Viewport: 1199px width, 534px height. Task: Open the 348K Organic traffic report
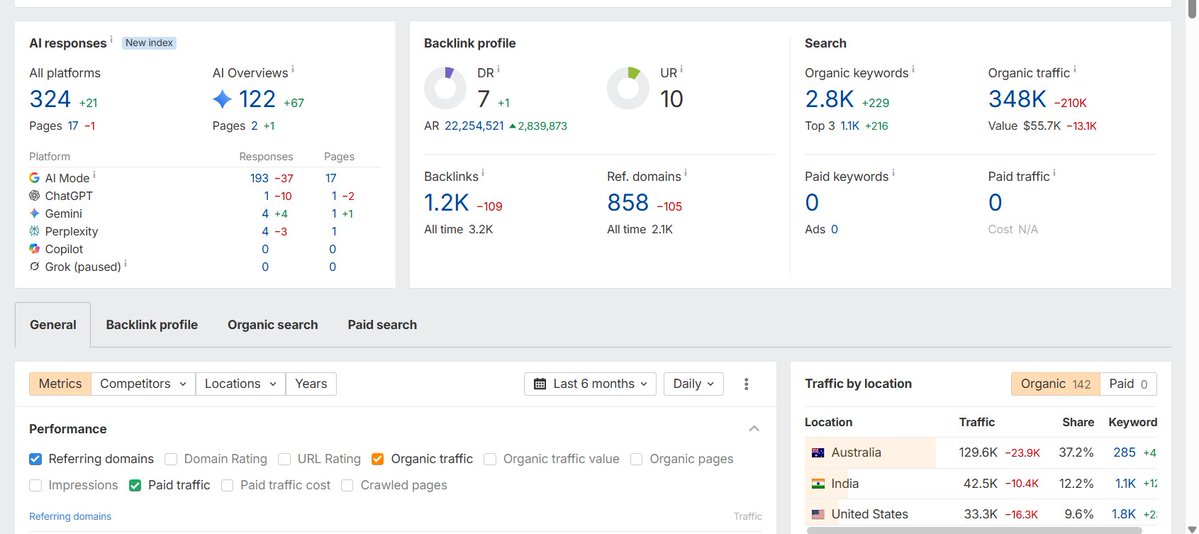click(x=1017, y=99)
